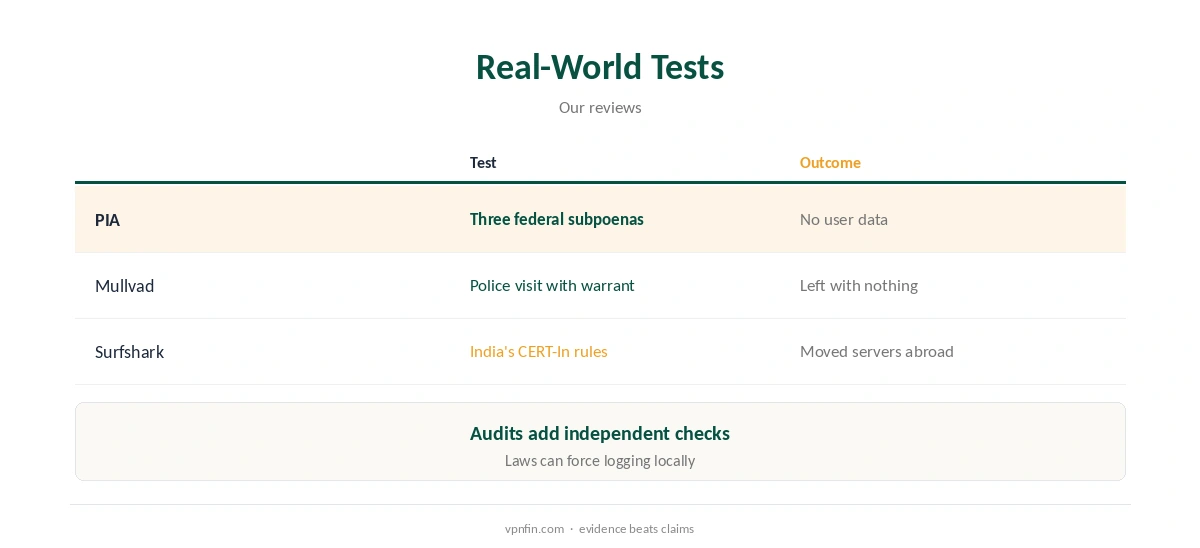
Task: Open the vpnfin.com footer link
Action: [534, 529]
